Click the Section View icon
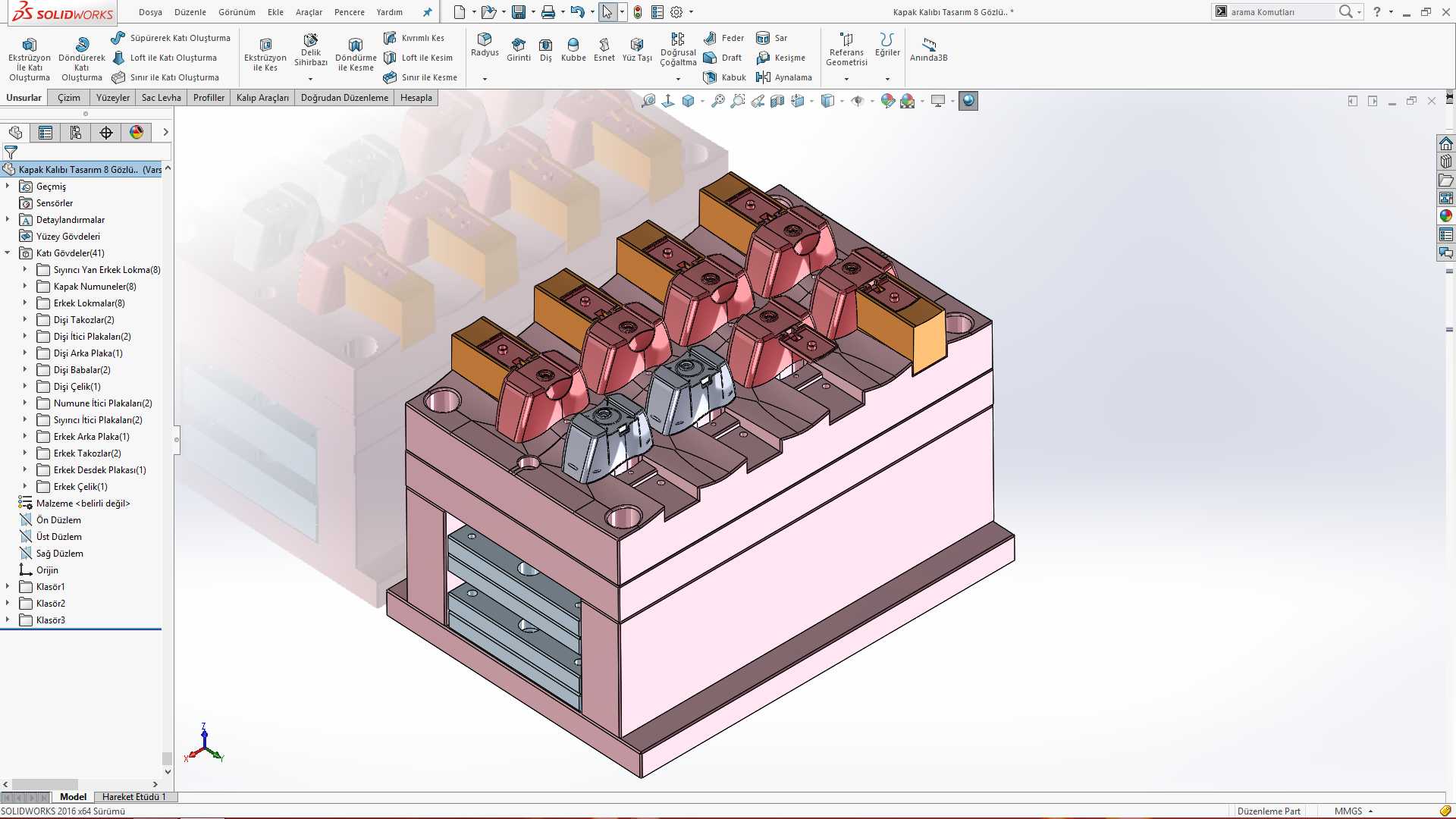1456x819 pixels. [777, 101]
